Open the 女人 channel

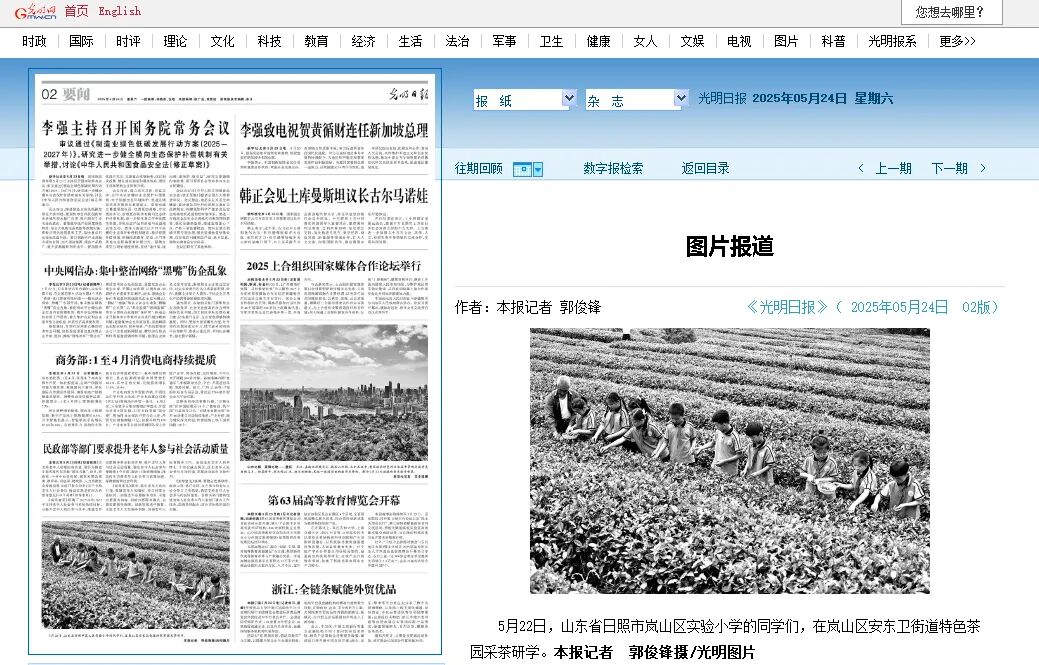tap(645, 41)
